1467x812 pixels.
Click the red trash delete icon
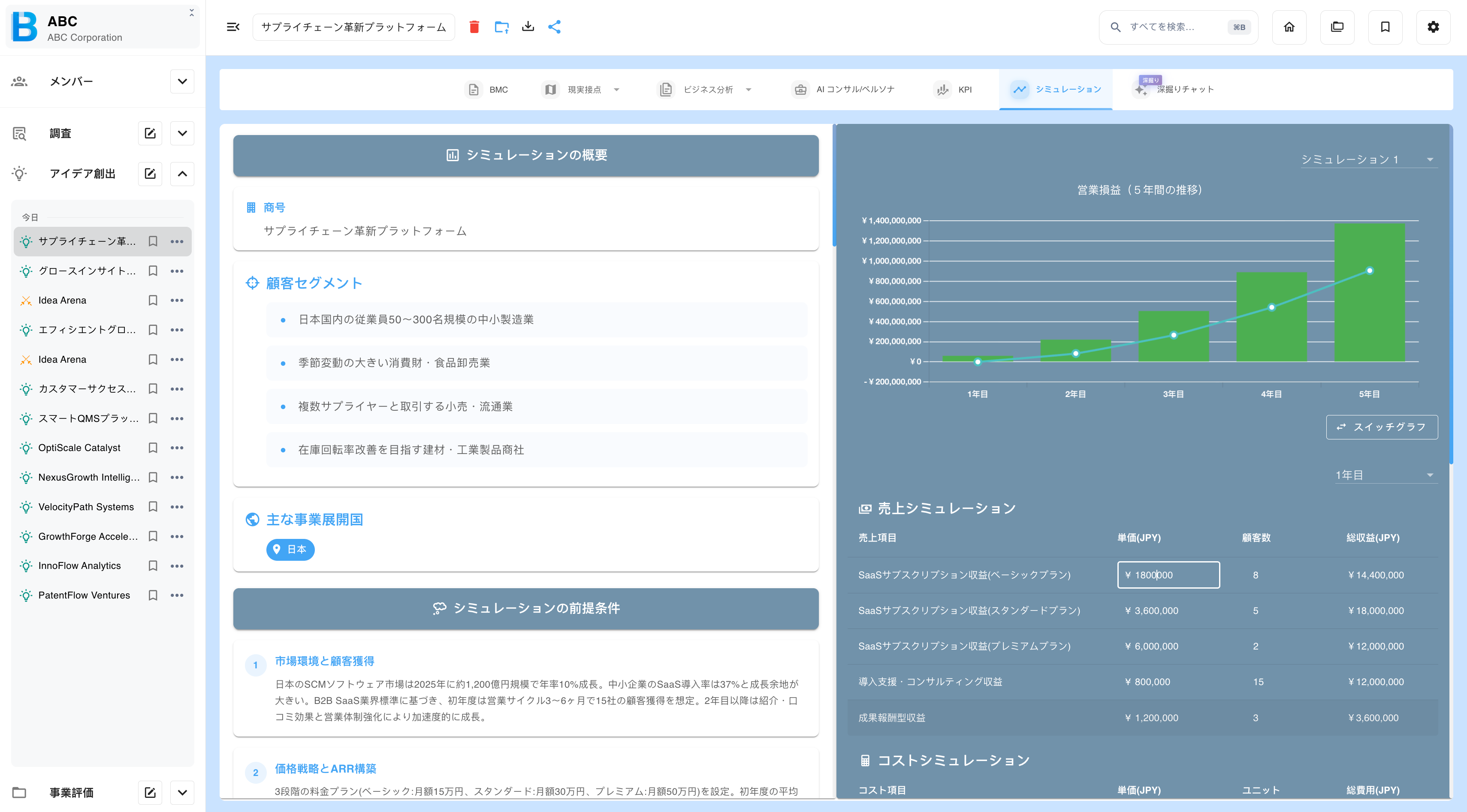[474, 27]
